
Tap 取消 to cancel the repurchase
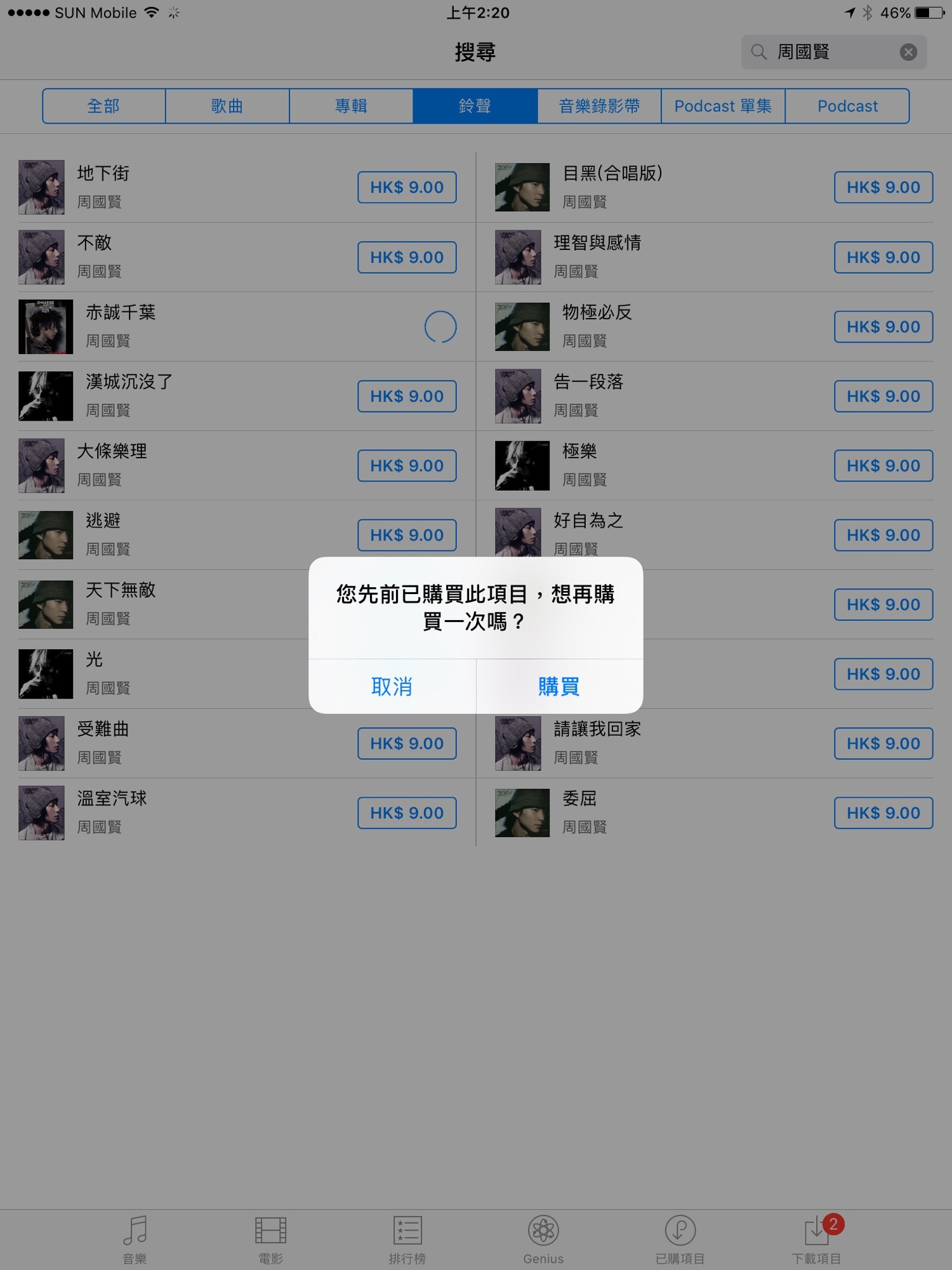pos(392,686)
